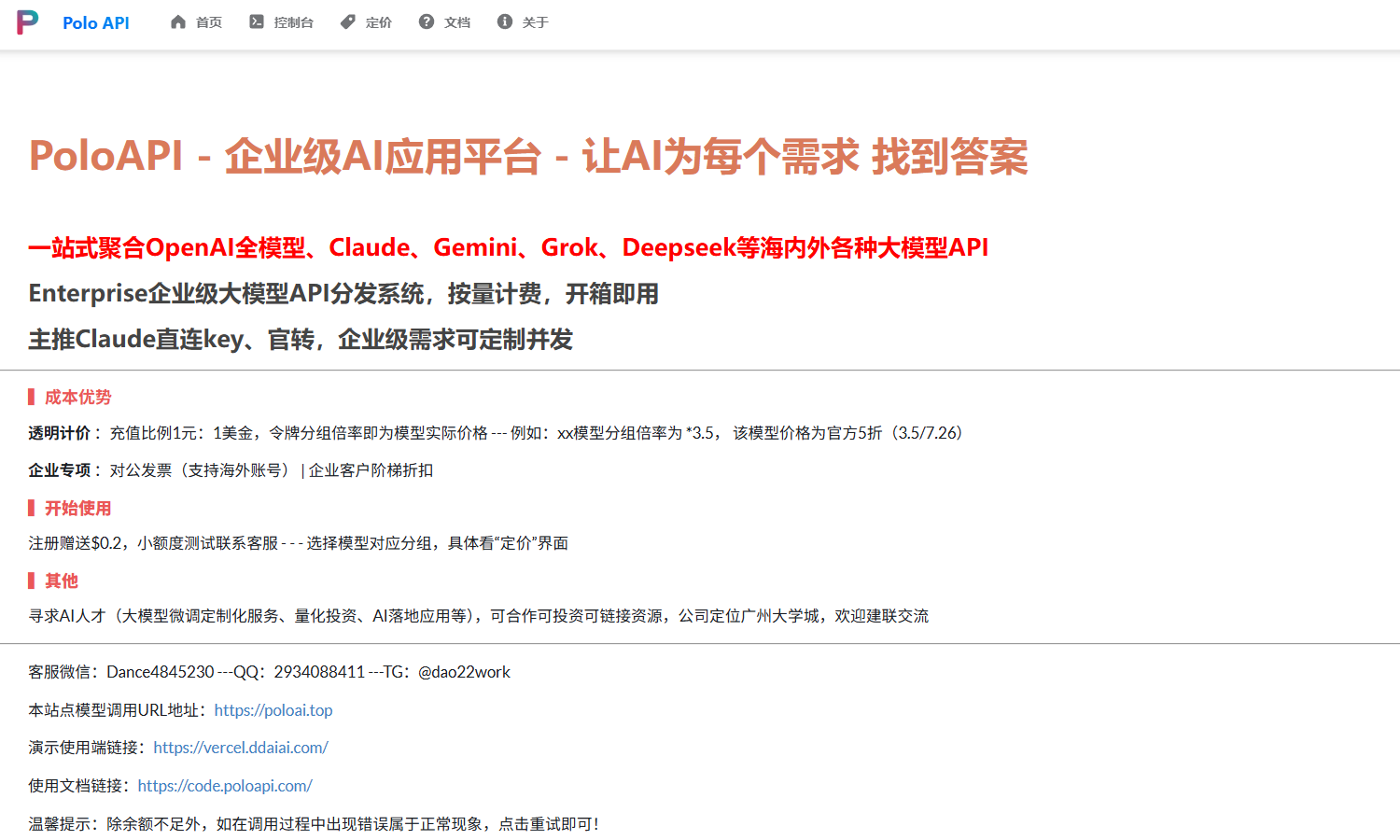
Task: Click the info icon beside 关于
Action: coord(505,21)
